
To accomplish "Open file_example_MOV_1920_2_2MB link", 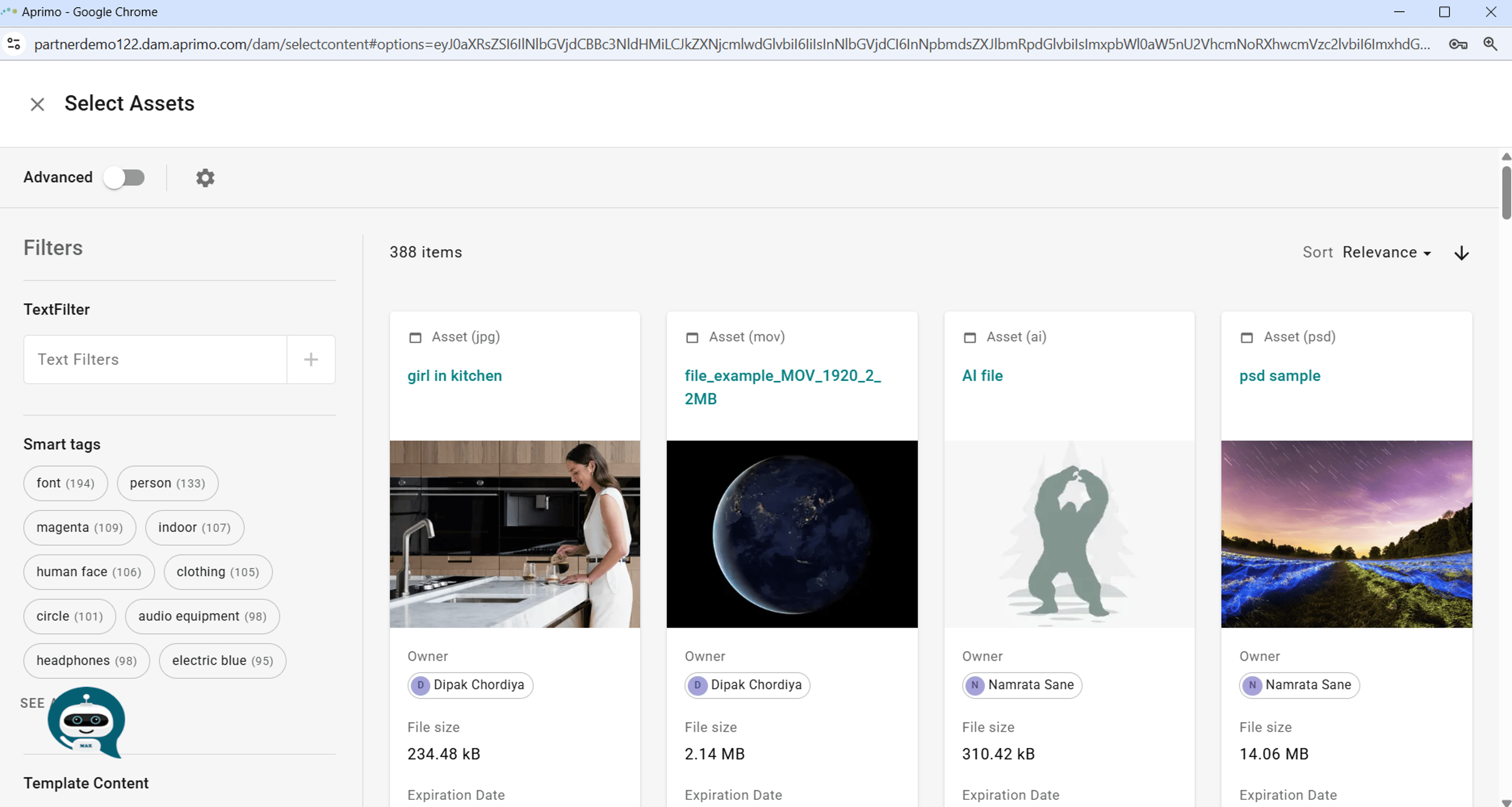I will (782, 387).
